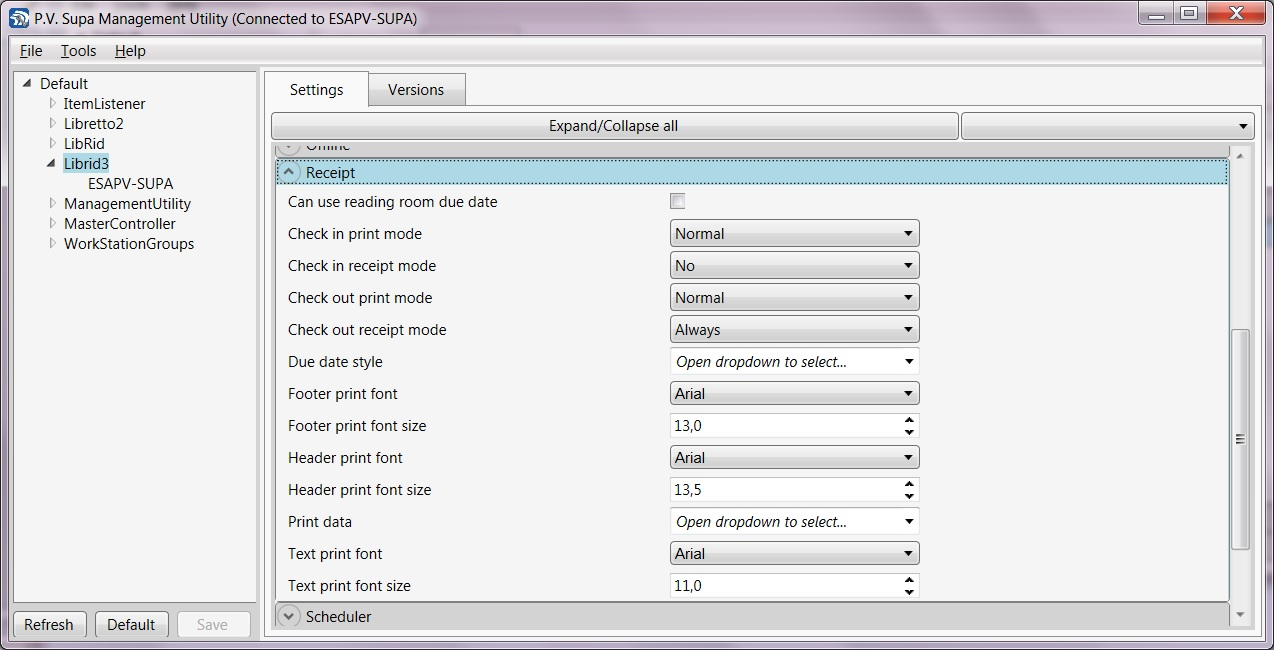Screen dimensions: 1281x650
Task: Decrease Header print font size with down arrow
Action: [x=908, y=496]
